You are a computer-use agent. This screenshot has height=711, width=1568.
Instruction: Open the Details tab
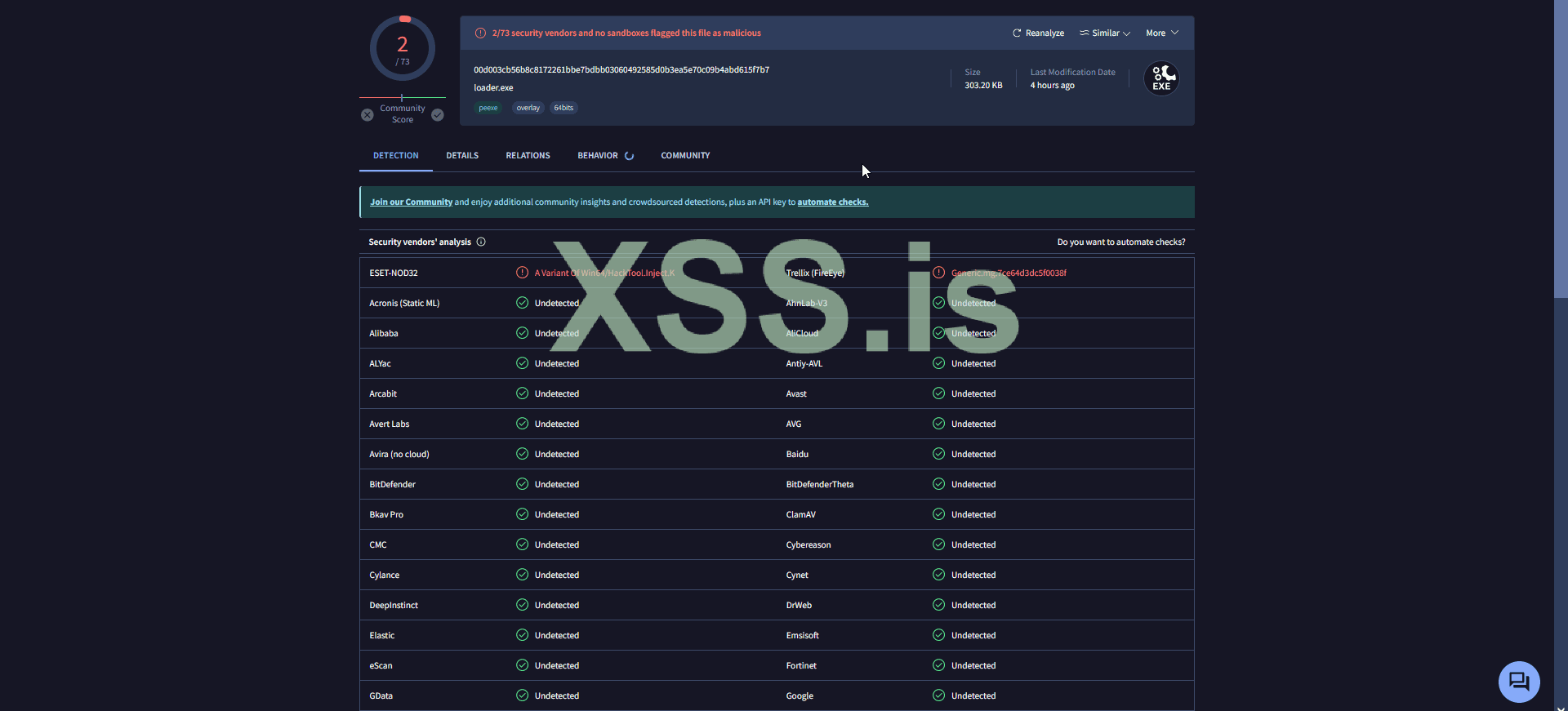(x=462, y=155)
